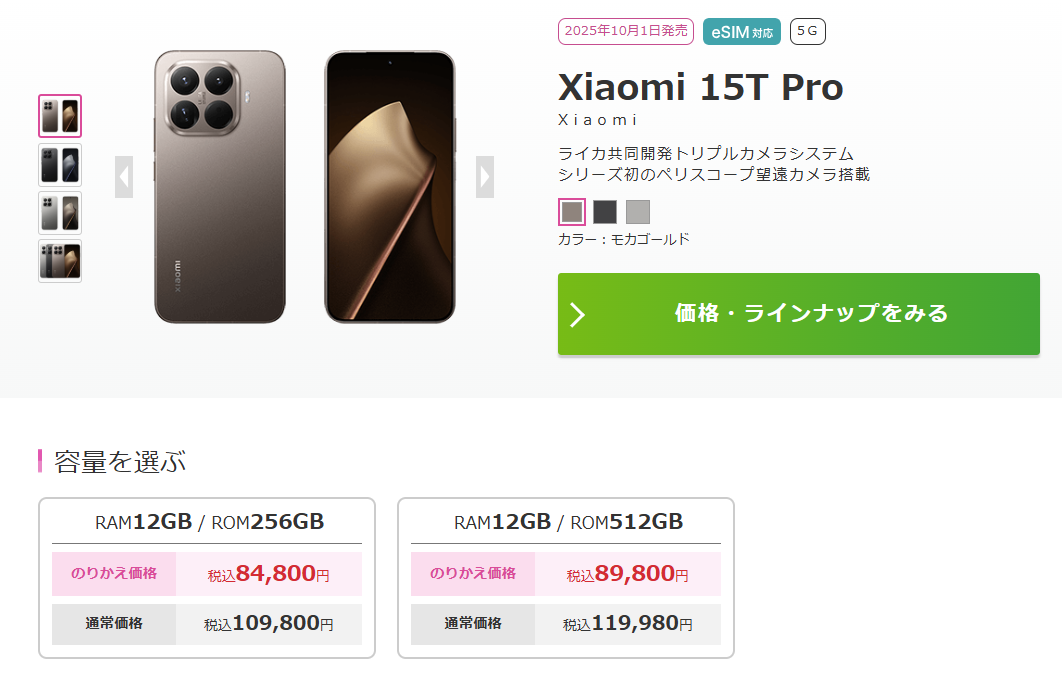Select the RAM12GB / ROM512GB capacity option
The width and height of the screenshot is (1062, 683).
566,522
